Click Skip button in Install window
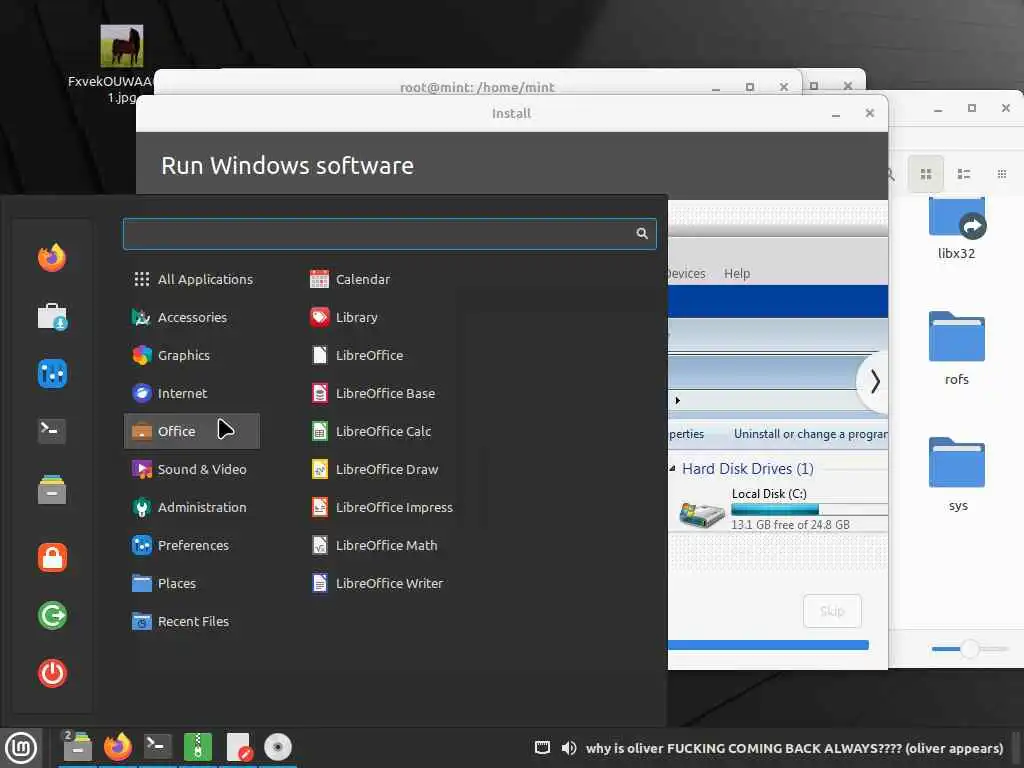Viewport: 1024px width, 768px height. [x=832, y=611]
